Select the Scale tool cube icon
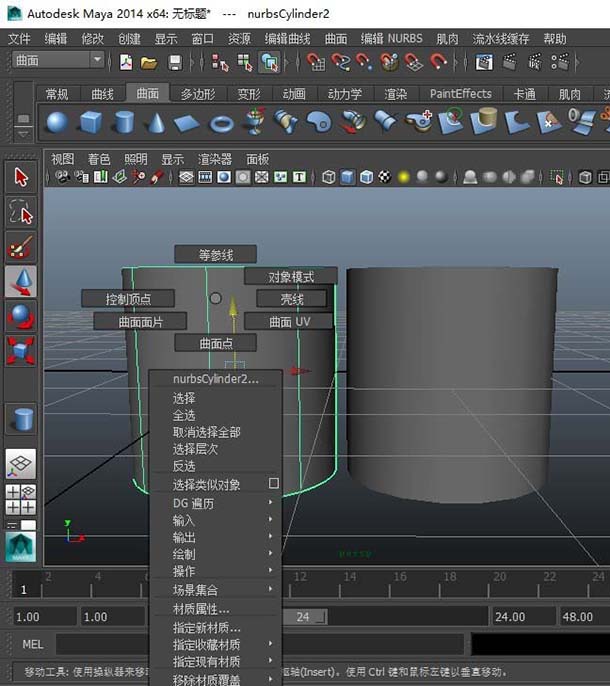The width and height of the screenshot is (610, 686). coord(21,351)
